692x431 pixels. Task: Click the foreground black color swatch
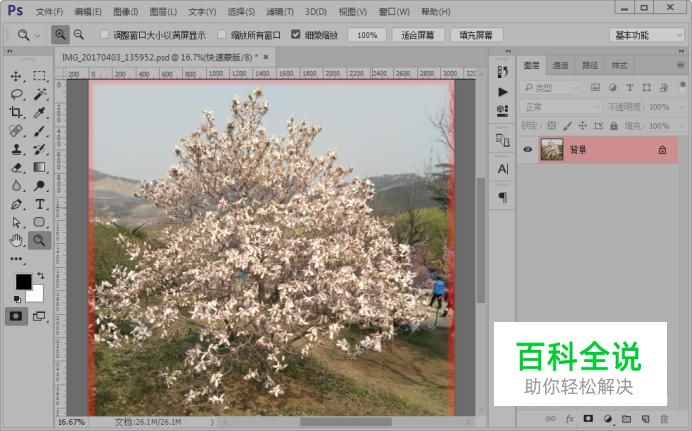(x=23, y=282)
